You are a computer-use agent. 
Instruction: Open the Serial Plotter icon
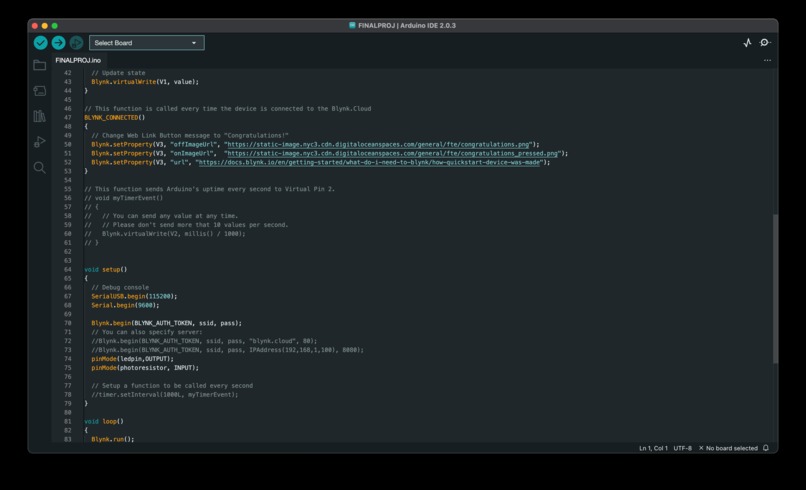(x=747, y=43)
